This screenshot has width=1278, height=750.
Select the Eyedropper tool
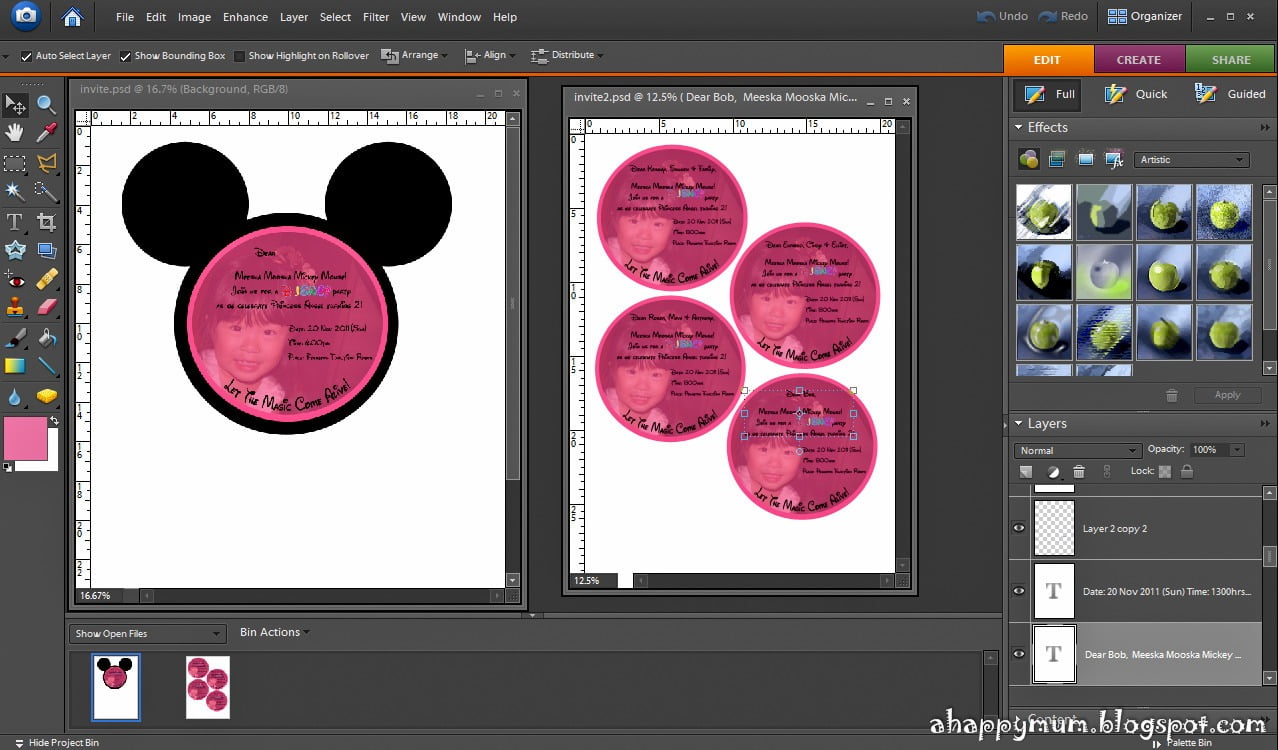tap(46, 133)
